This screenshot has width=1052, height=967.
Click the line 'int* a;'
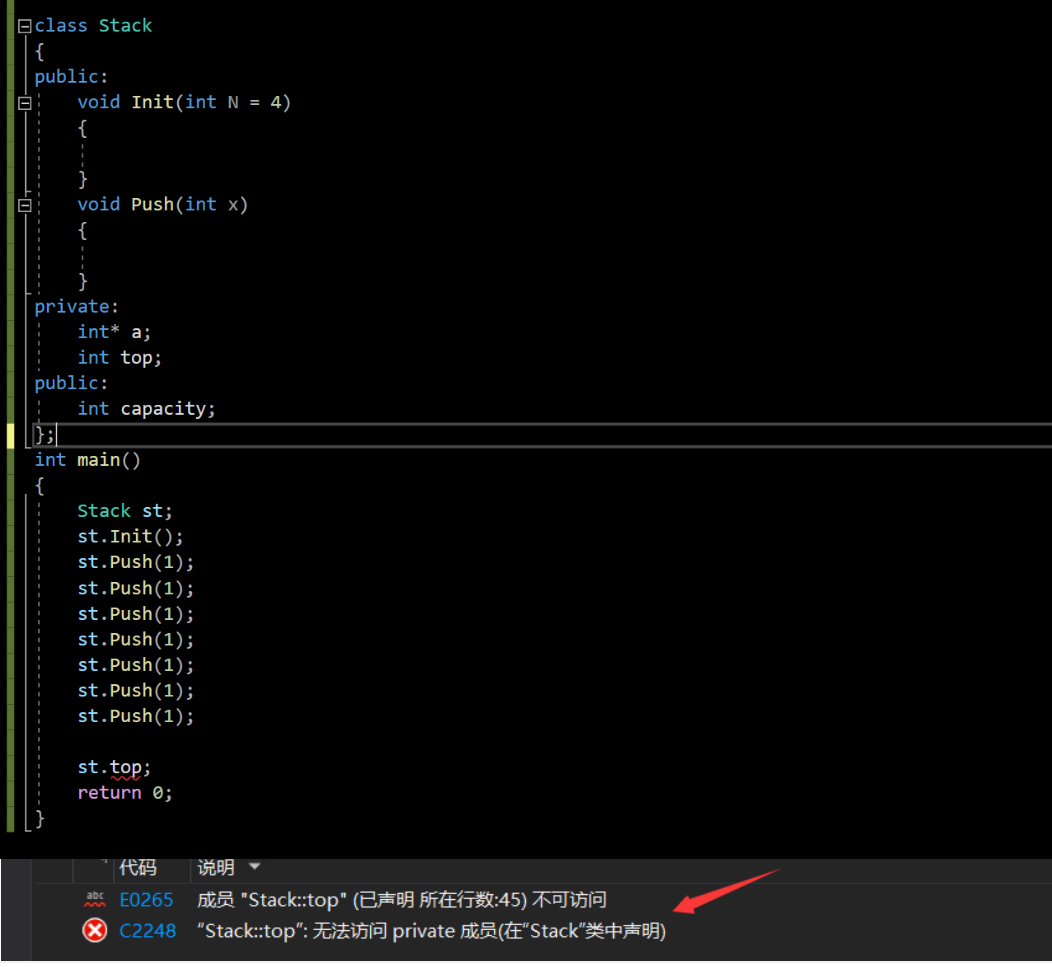point(114,332)
